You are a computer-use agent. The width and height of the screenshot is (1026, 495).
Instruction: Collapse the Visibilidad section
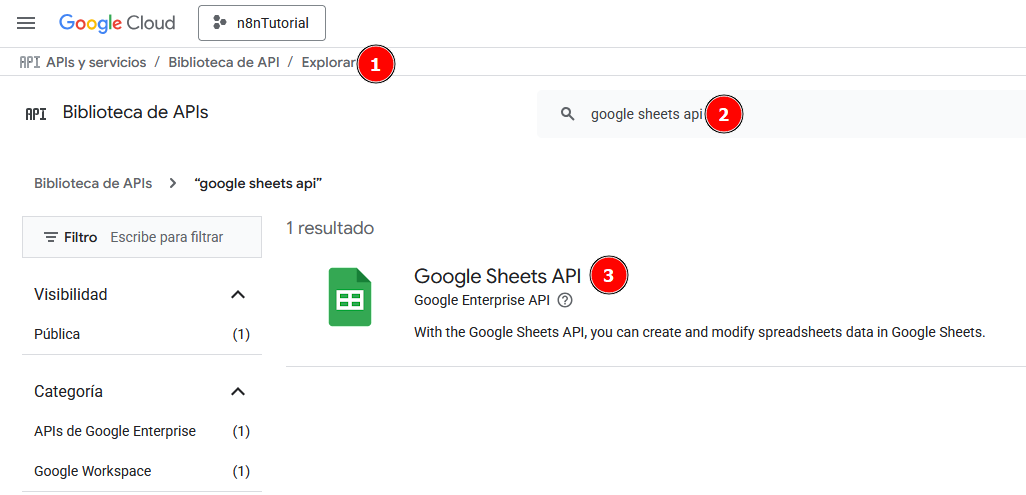(238, 295)
